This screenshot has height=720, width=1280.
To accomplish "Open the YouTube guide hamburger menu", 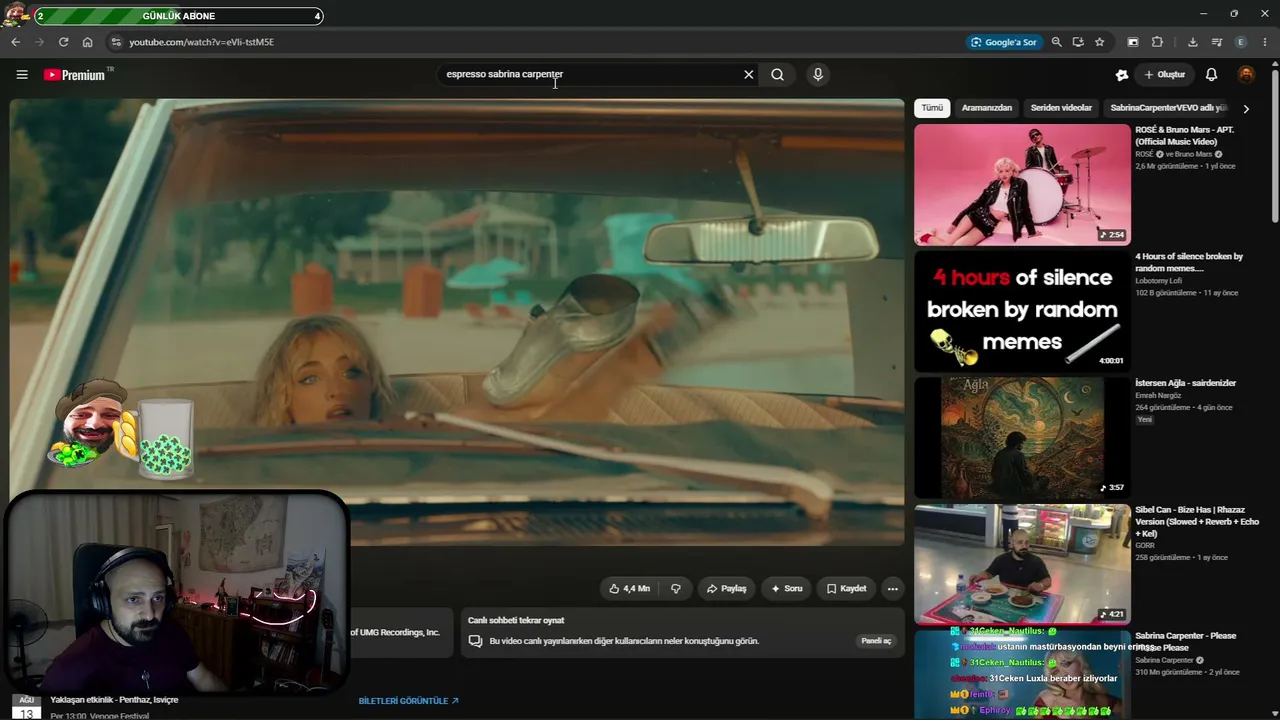I will 22,75.
